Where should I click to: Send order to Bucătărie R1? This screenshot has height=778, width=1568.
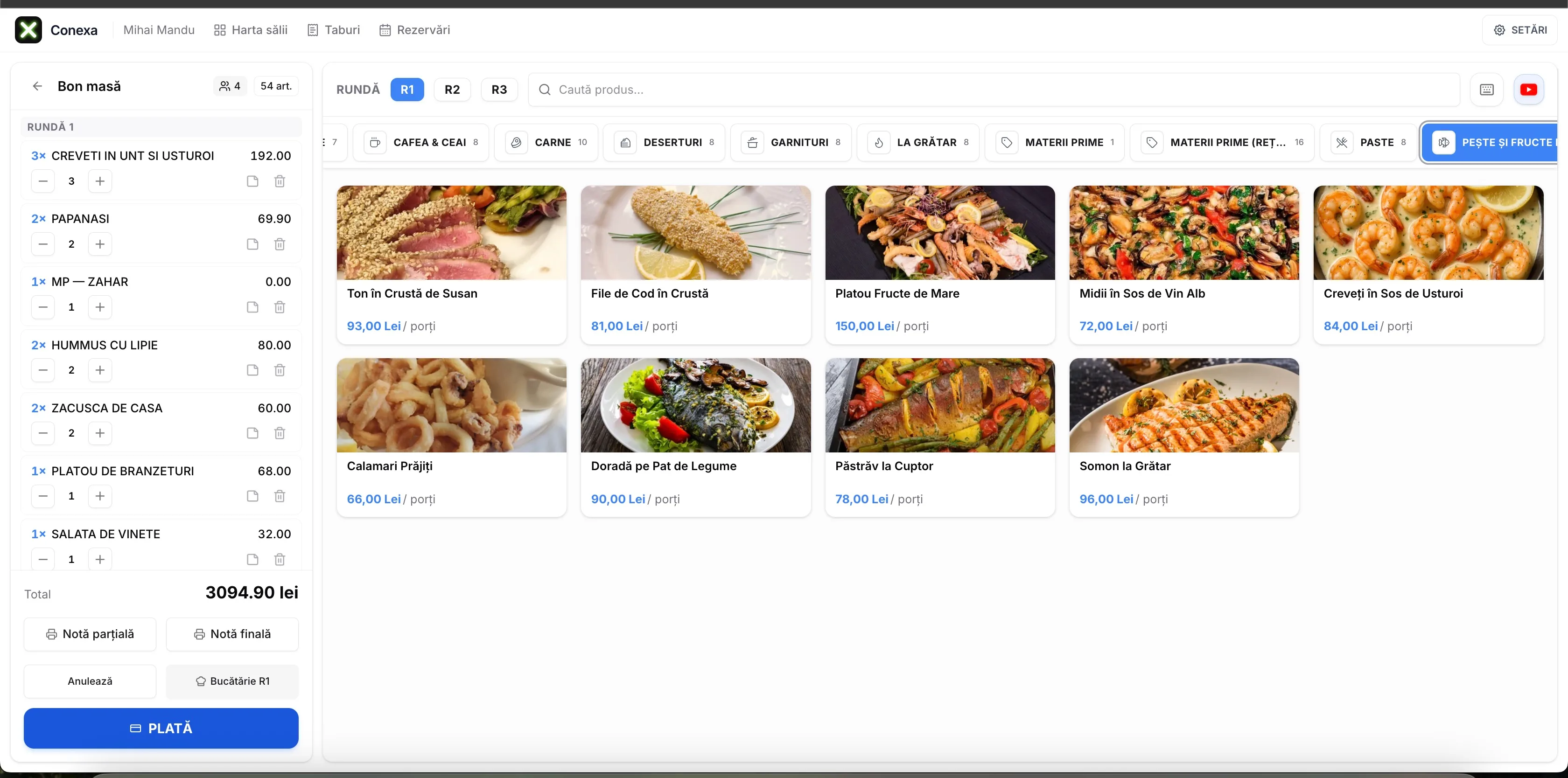[232, 681]
